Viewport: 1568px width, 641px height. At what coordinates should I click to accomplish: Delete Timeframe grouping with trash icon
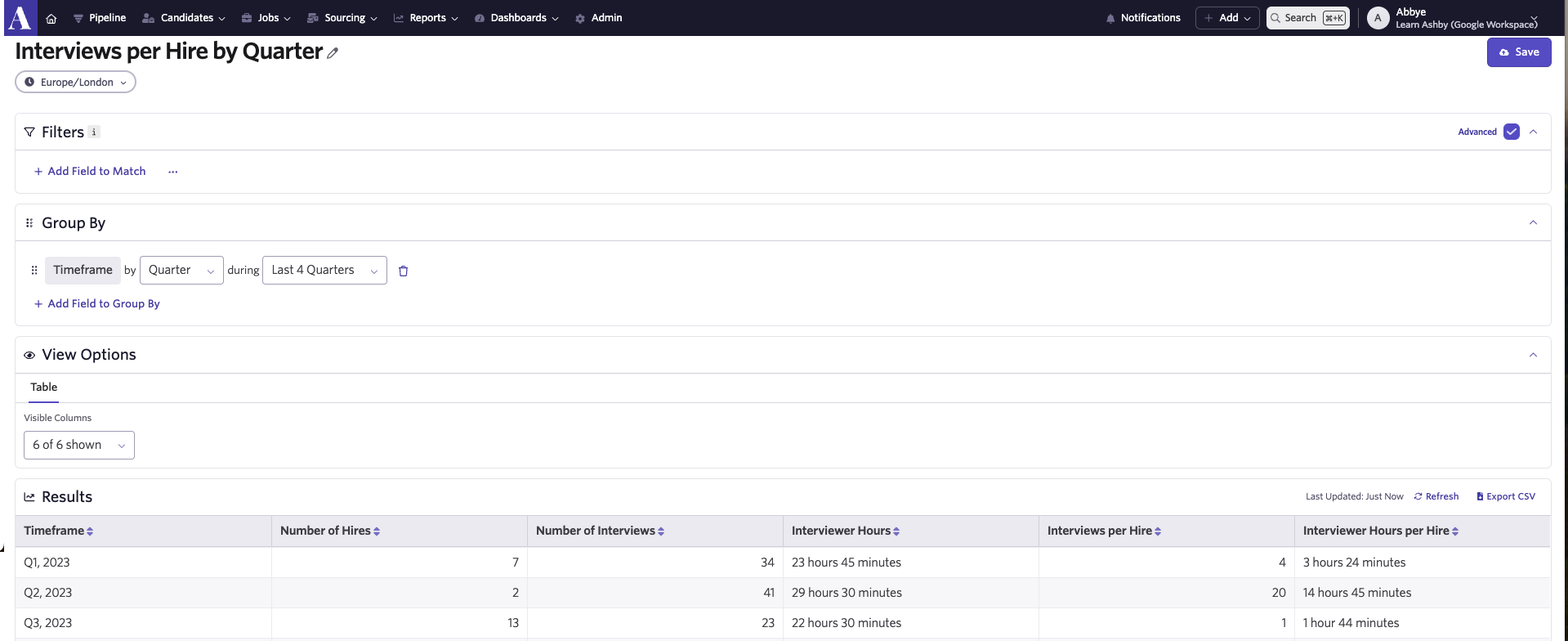coord(403,271)
